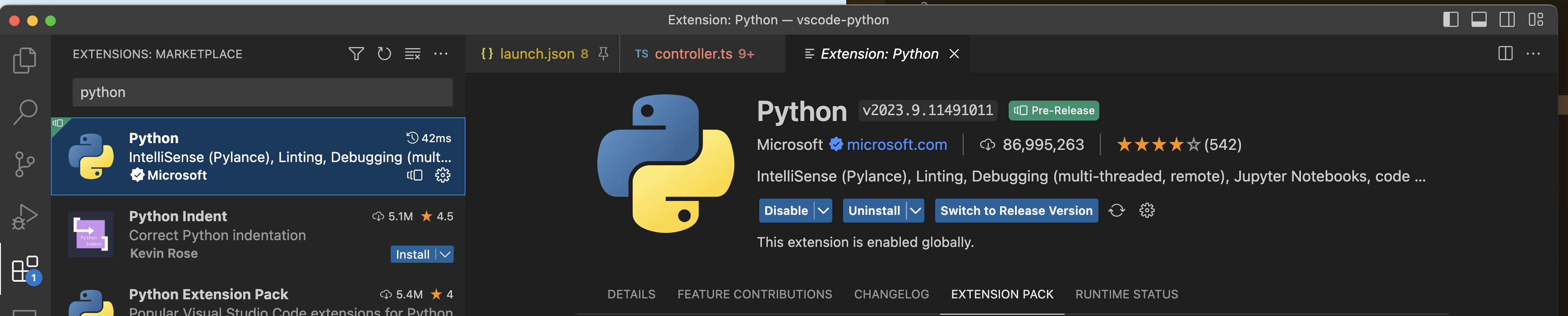The height and width of the screenshot is (316, 1568).
Task: Click the Pre-Release badge
Action: (x=1054, y=110)
